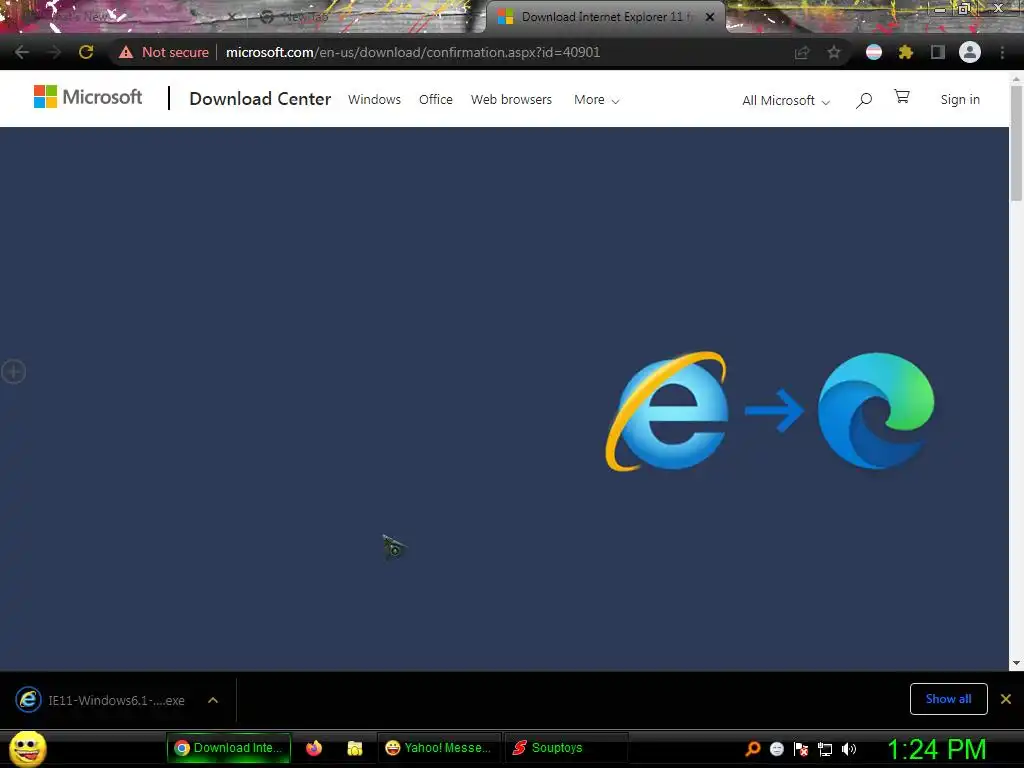
Task: Close the Download Internet Explorer 11 tab
Action: [x=710, y=17]
